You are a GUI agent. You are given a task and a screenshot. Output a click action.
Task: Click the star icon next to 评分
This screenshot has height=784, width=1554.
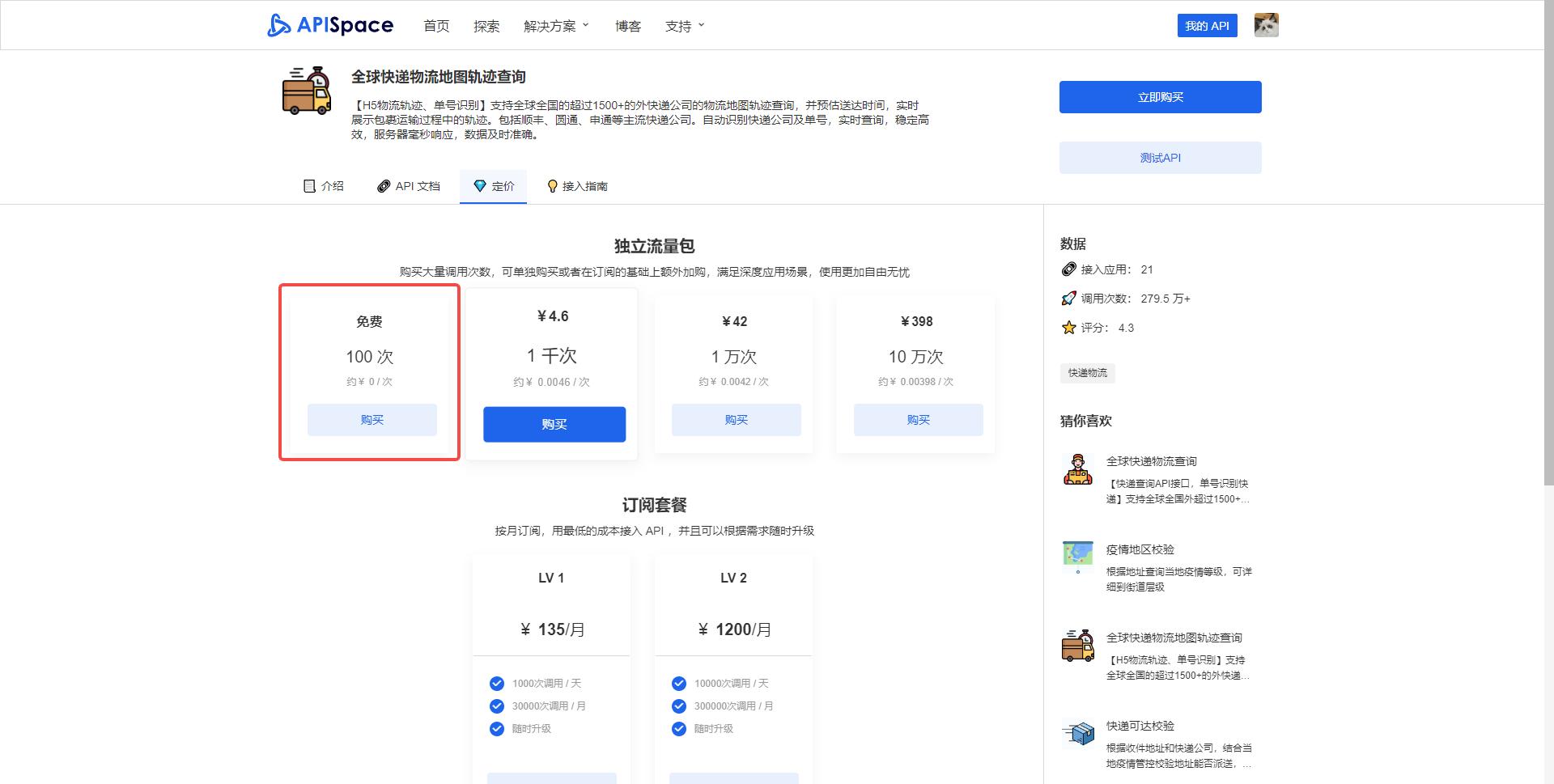(1069, 328)
